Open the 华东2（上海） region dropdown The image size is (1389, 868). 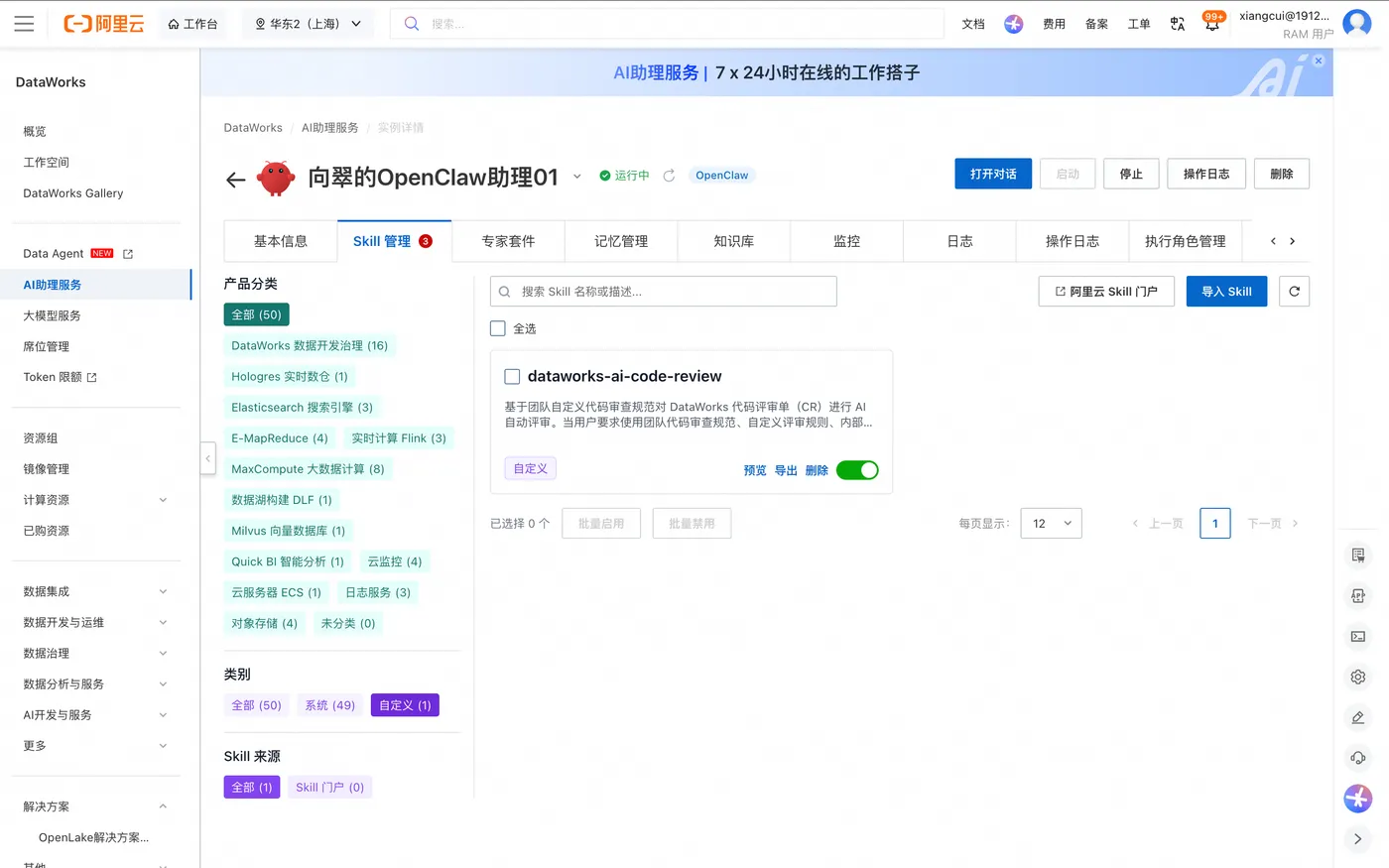(x=308, y=24)
